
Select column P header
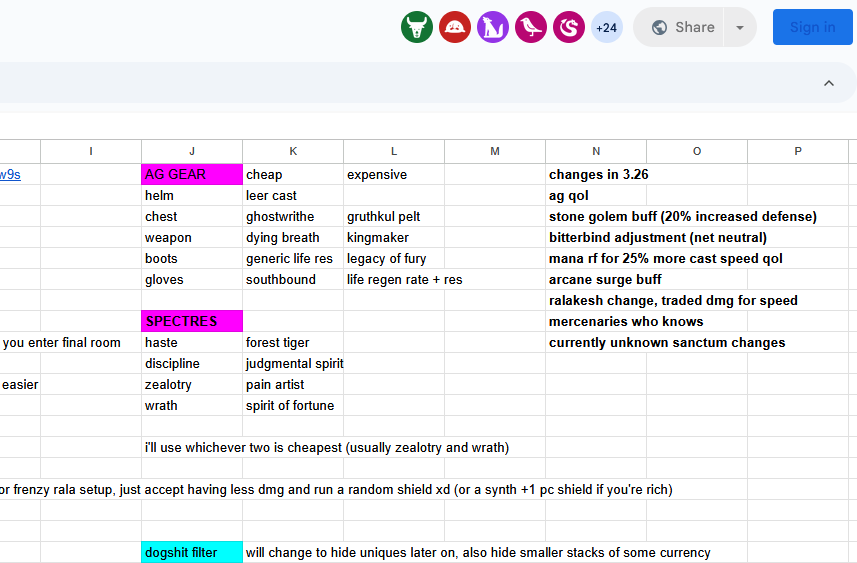(x=798, y=151)
